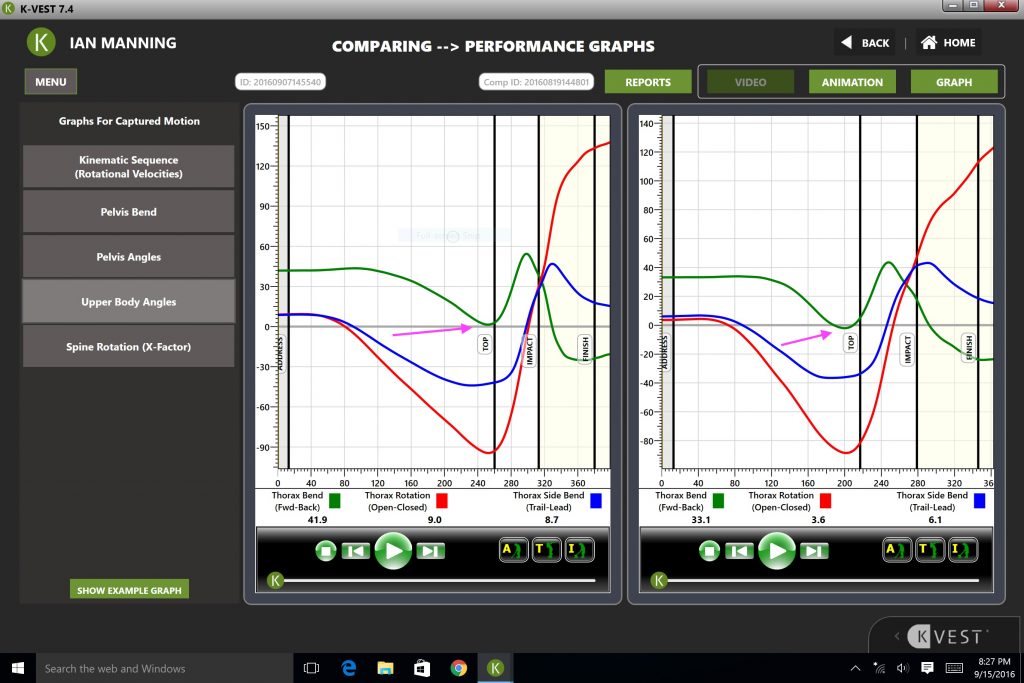Click red Thorax Rotation swatch on right graph
1024x683 pixels.
point(825,501)
